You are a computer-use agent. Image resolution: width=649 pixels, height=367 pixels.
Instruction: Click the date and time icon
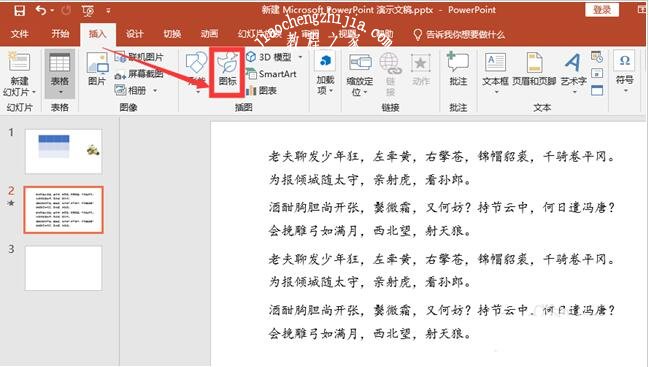pos(597,57)
